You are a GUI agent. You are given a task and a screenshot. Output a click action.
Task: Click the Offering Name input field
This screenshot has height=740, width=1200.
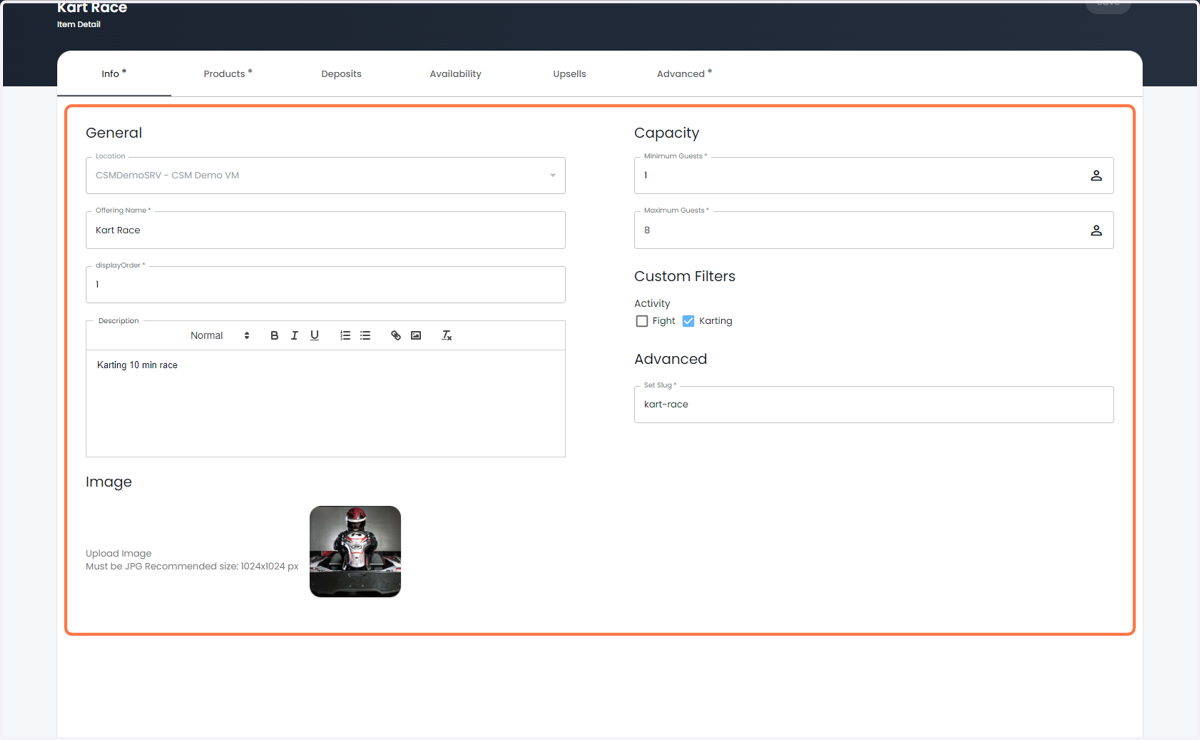[x=326, y=230]
